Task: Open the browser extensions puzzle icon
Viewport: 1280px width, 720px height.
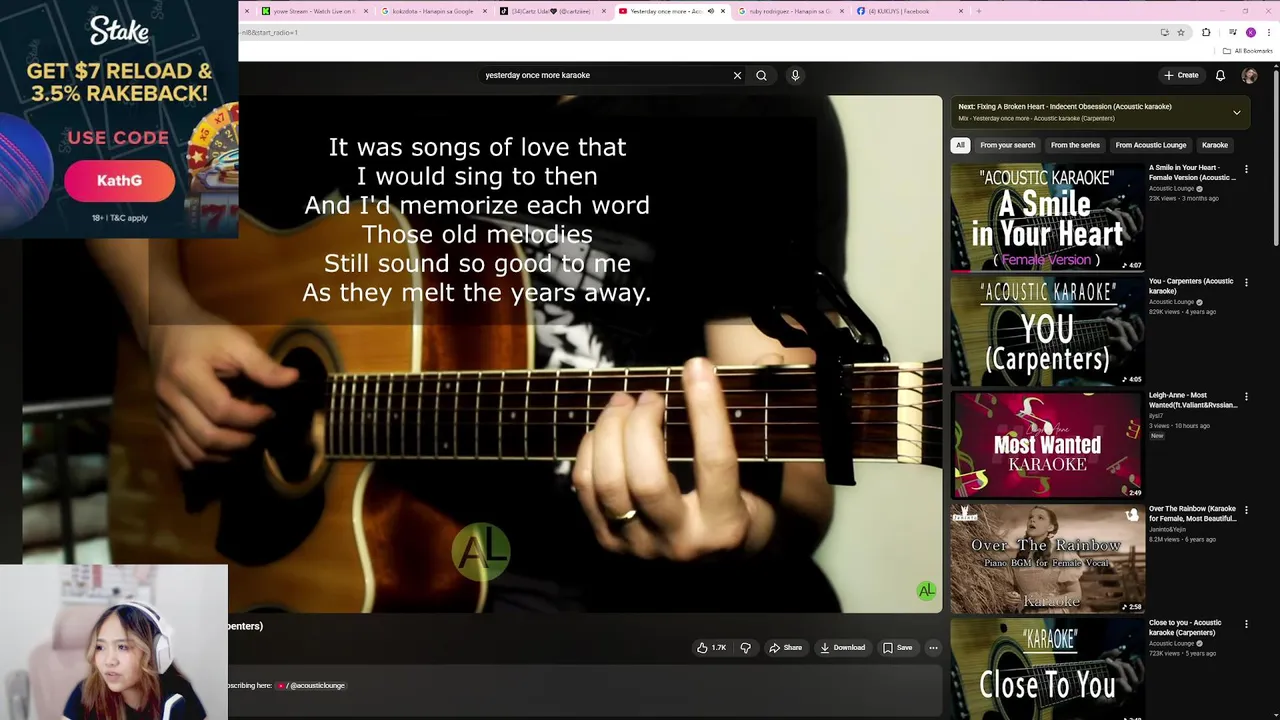Action: click(1206, 32)
